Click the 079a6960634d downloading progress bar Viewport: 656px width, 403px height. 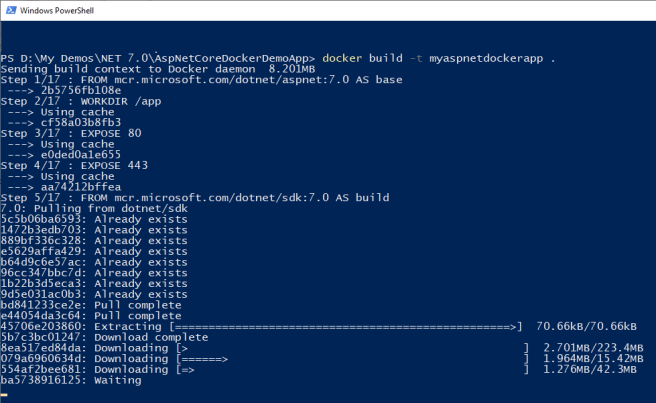[x=353, y=359]
